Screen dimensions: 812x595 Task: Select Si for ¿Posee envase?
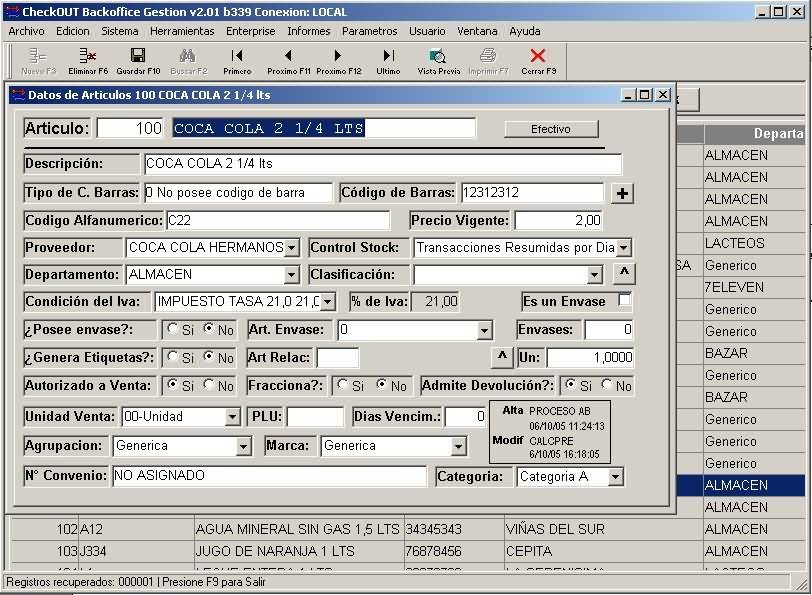(x=172, y=329)
